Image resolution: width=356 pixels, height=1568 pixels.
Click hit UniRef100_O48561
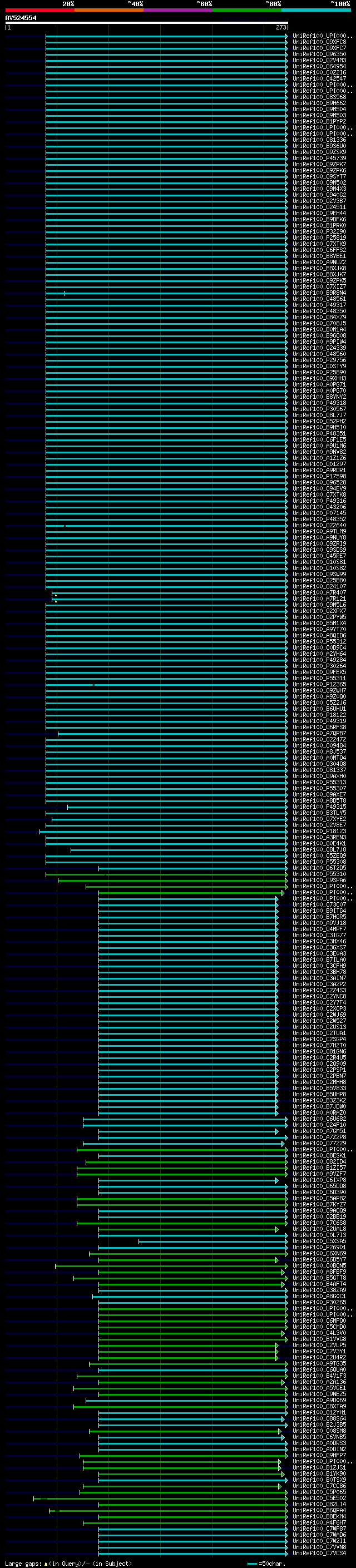[319, 299]
